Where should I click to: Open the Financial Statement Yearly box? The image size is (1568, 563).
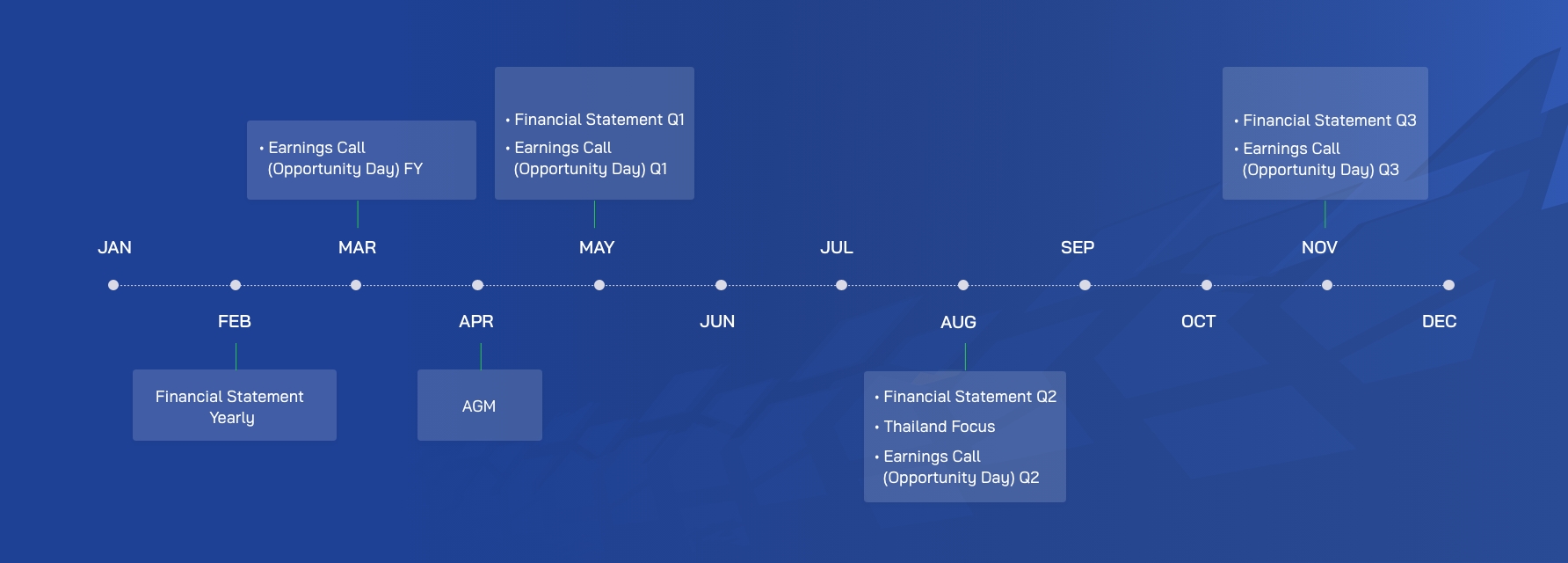[x=235, y=406]
